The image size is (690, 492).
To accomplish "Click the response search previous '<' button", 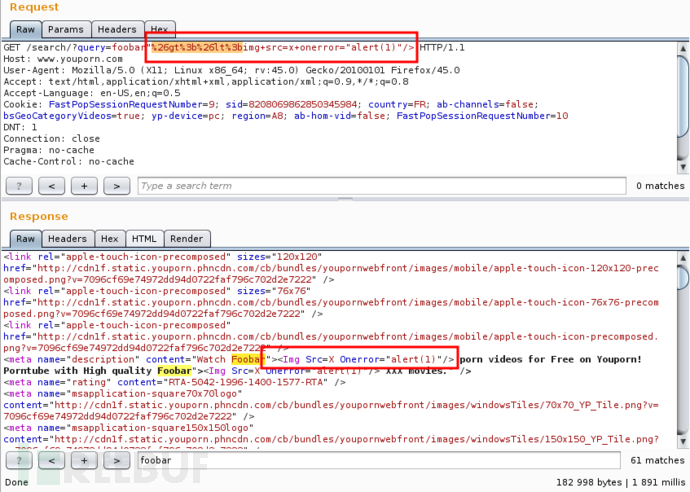I will 51,460.
